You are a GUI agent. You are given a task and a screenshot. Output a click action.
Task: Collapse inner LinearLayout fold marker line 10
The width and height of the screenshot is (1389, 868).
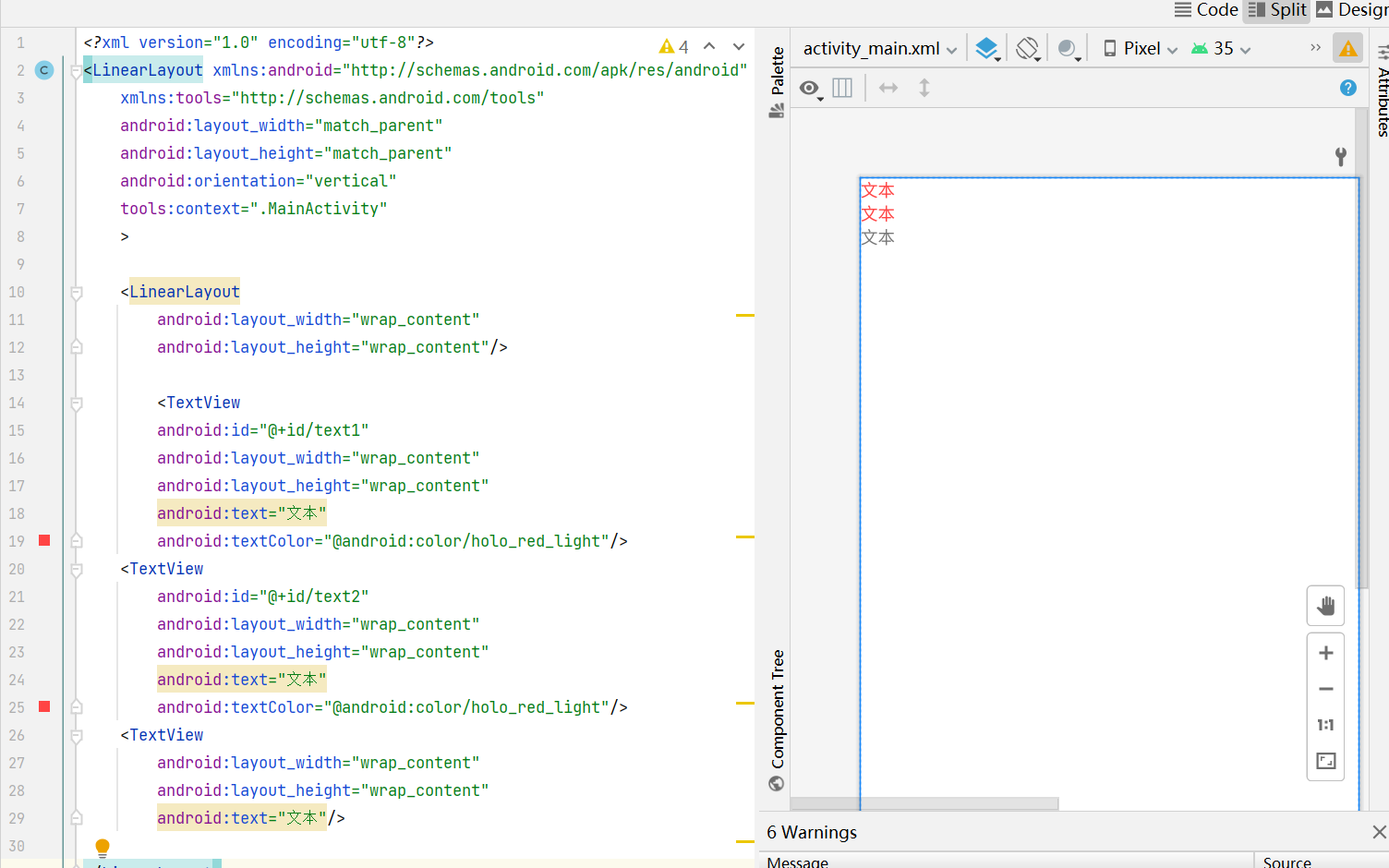point(77,293)
